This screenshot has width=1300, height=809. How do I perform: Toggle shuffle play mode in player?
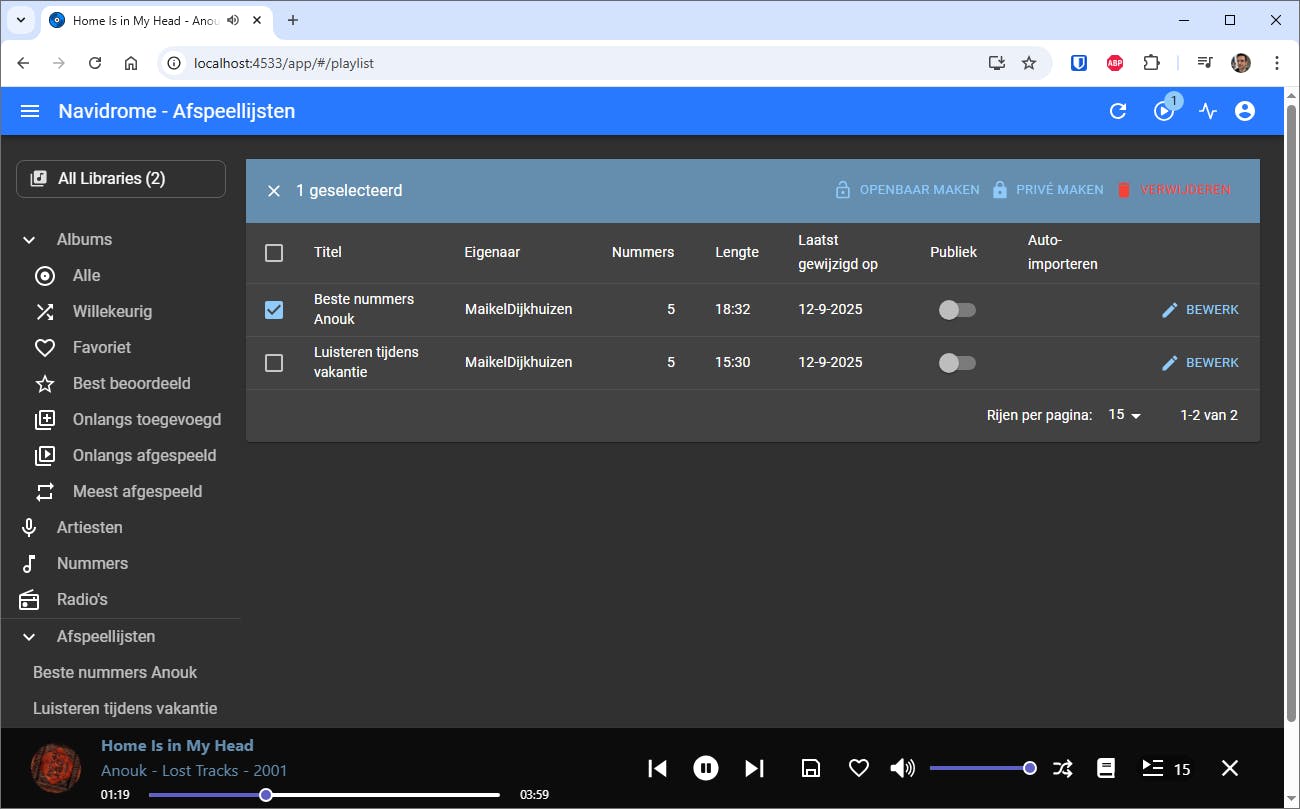tap(1062, 768)
